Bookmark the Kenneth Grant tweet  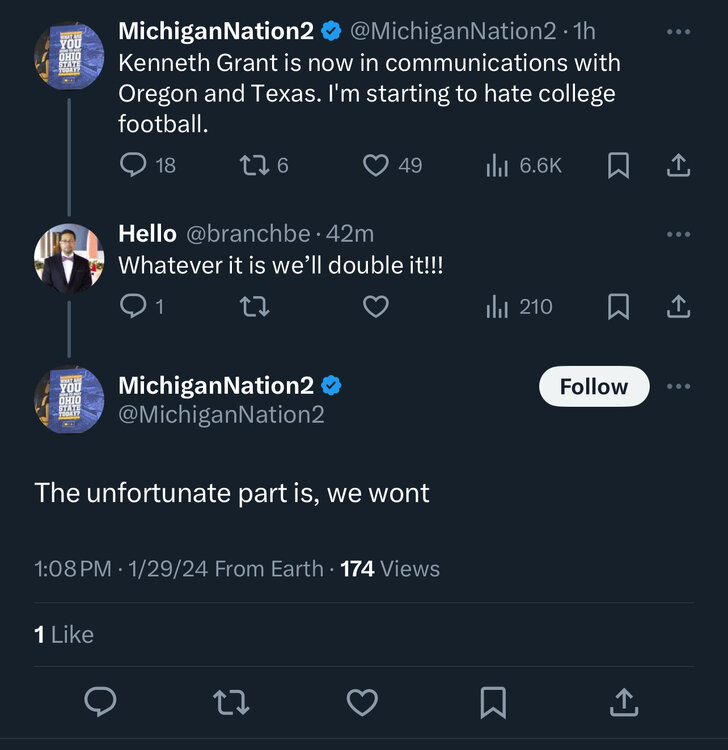coord(618,166)
